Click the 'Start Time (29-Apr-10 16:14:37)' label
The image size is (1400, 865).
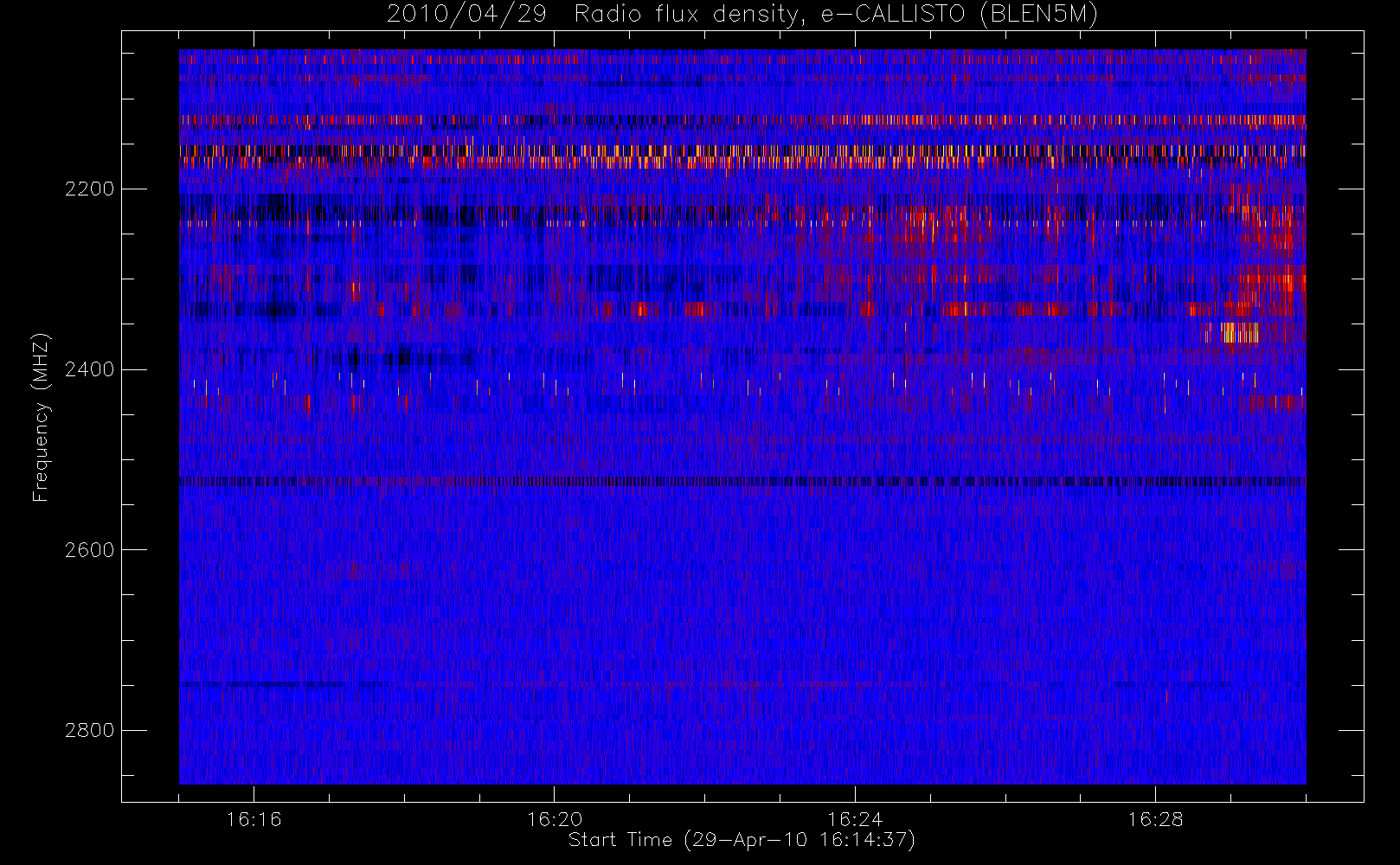pyautogui.click(x=742, y=840)
